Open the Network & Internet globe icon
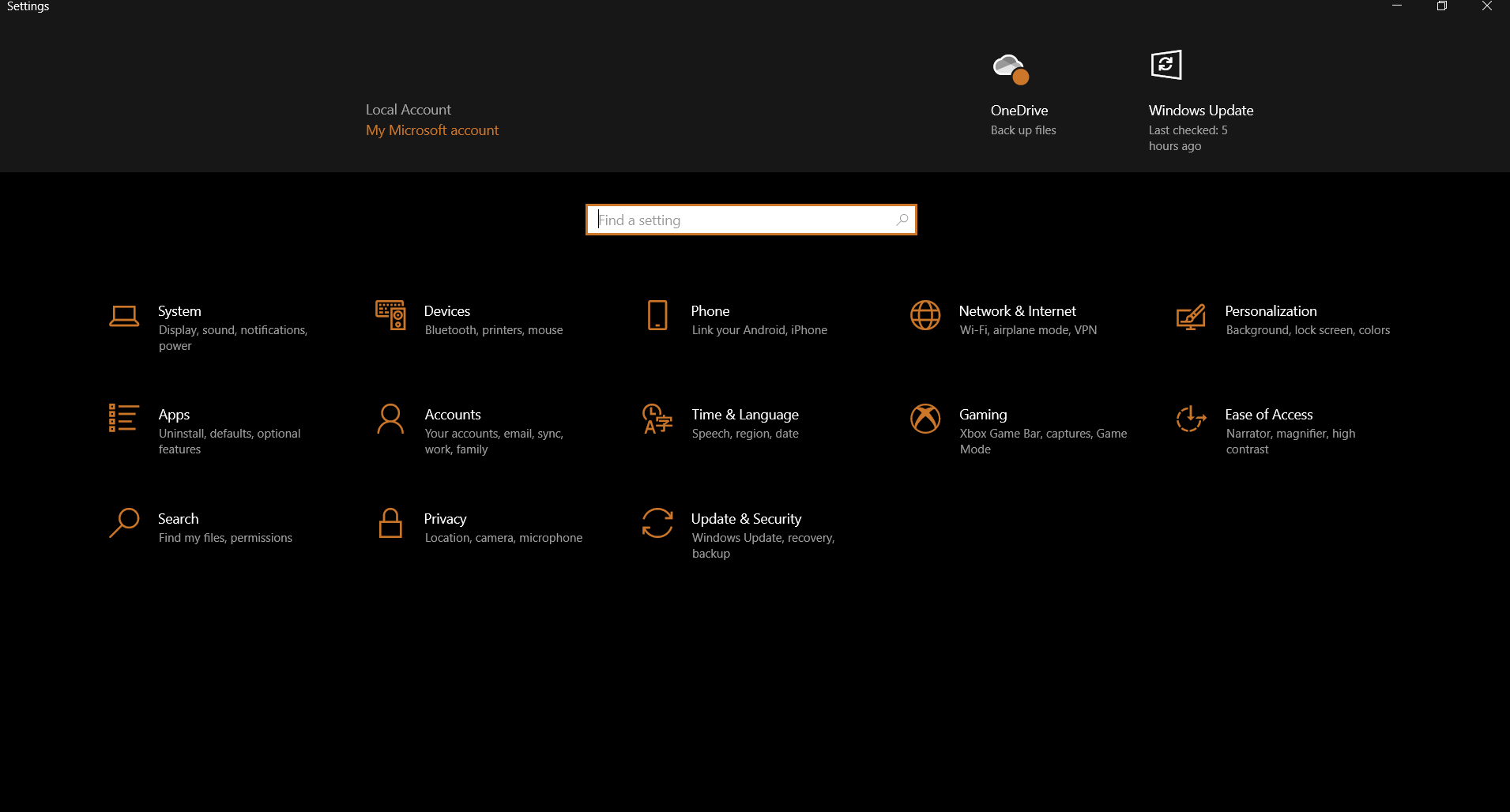The image size is (1510, 812). (x=925, y=315)
